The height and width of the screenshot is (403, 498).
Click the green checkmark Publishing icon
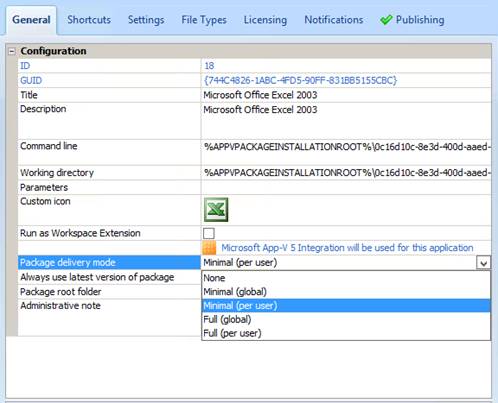pos(386,20)
